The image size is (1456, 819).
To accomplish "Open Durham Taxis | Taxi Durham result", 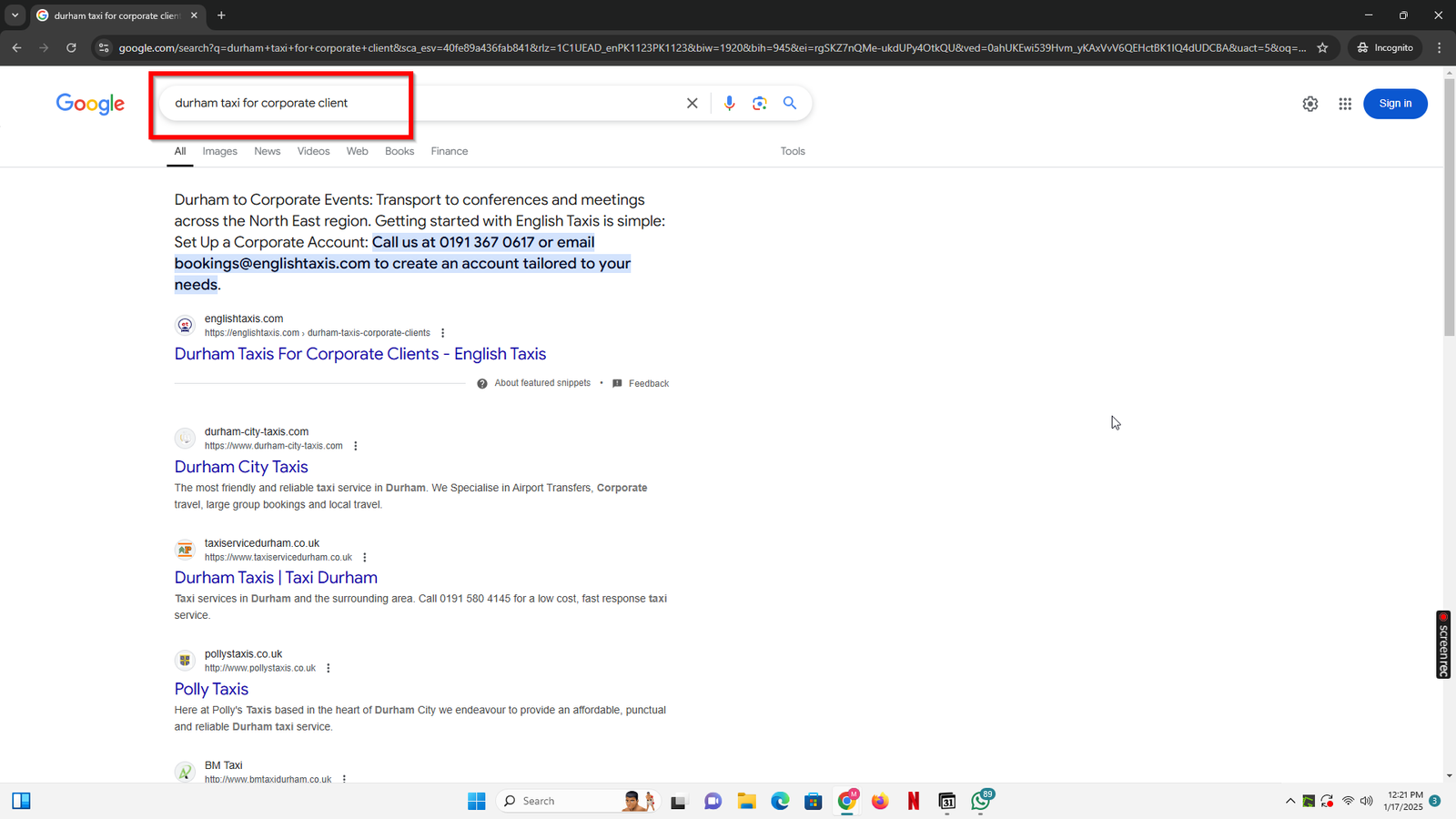I will (x=276, y=578).
